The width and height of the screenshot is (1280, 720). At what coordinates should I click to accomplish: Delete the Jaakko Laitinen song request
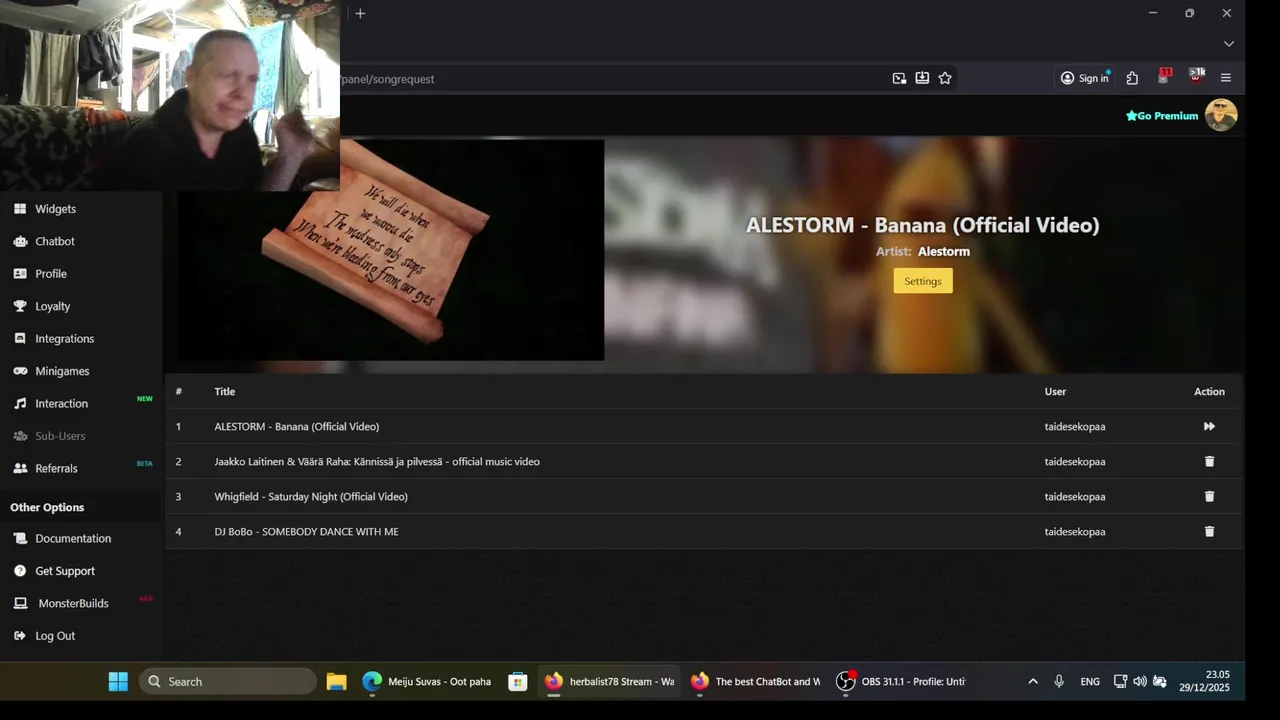click(1209, 461)
